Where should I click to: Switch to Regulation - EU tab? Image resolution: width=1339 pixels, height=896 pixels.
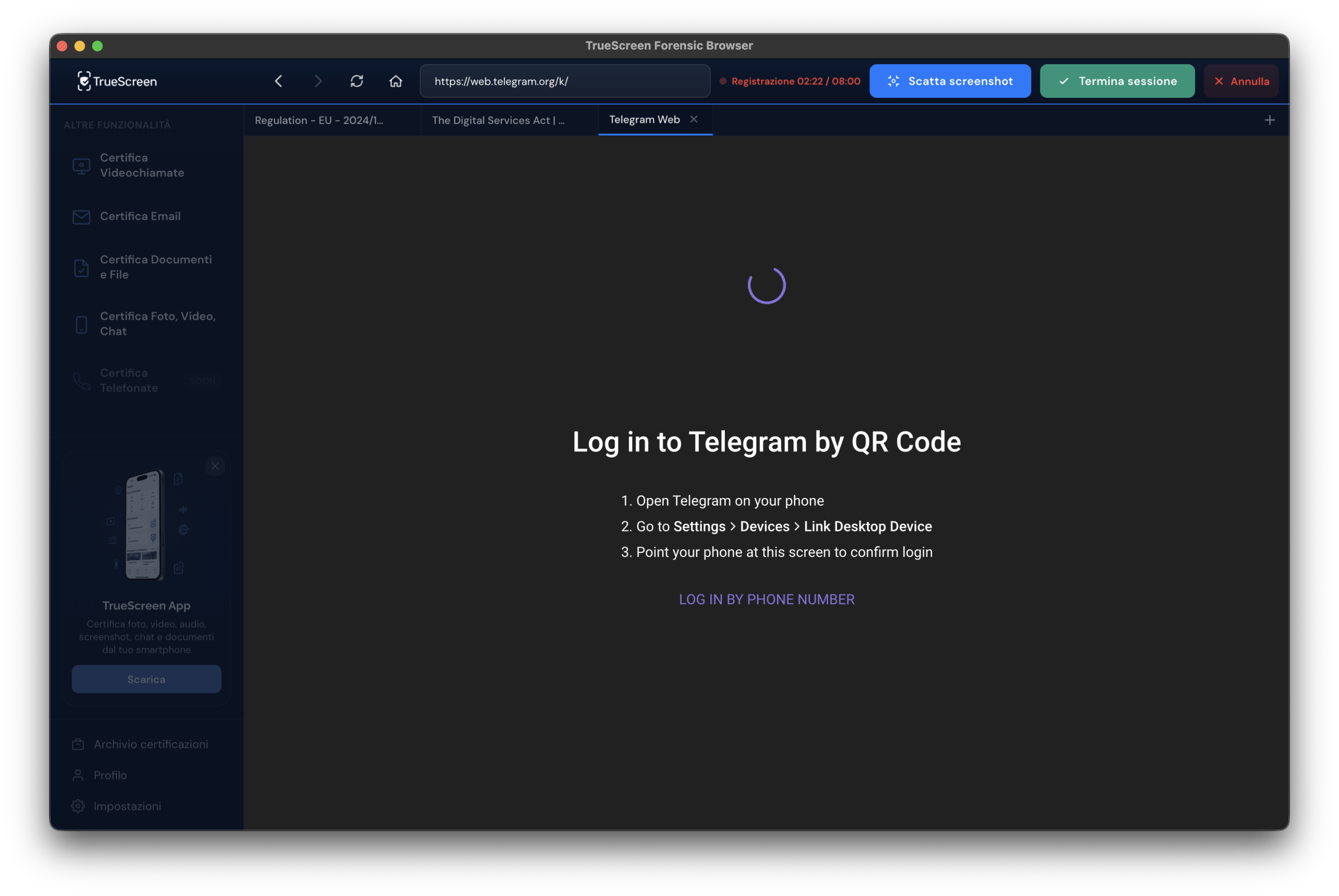coord(319,121)
